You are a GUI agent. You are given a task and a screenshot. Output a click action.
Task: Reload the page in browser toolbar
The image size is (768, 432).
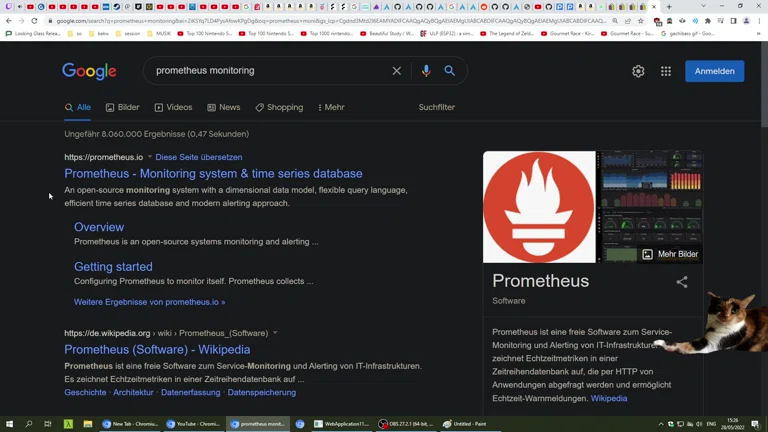(34, 21)
